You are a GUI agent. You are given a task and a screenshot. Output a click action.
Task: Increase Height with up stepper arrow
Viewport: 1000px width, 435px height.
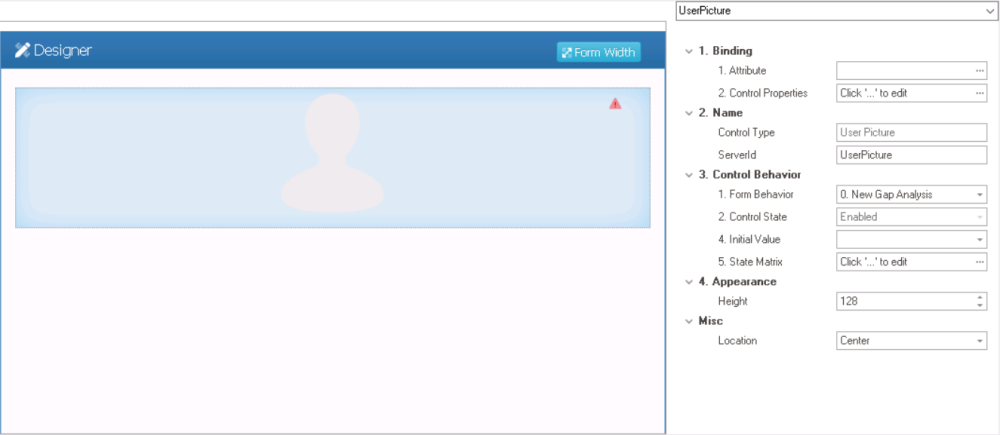point(980,297)
